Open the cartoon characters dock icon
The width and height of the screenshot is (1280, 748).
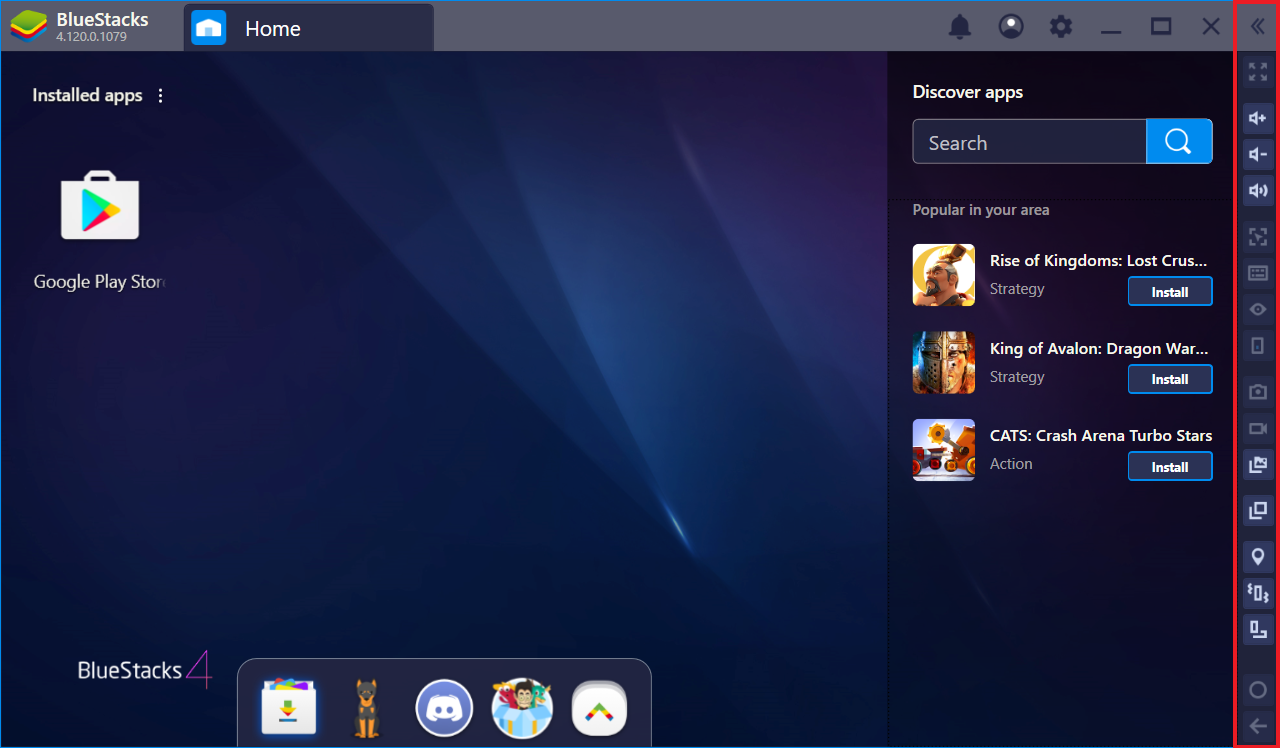click(x=522, y=708)
